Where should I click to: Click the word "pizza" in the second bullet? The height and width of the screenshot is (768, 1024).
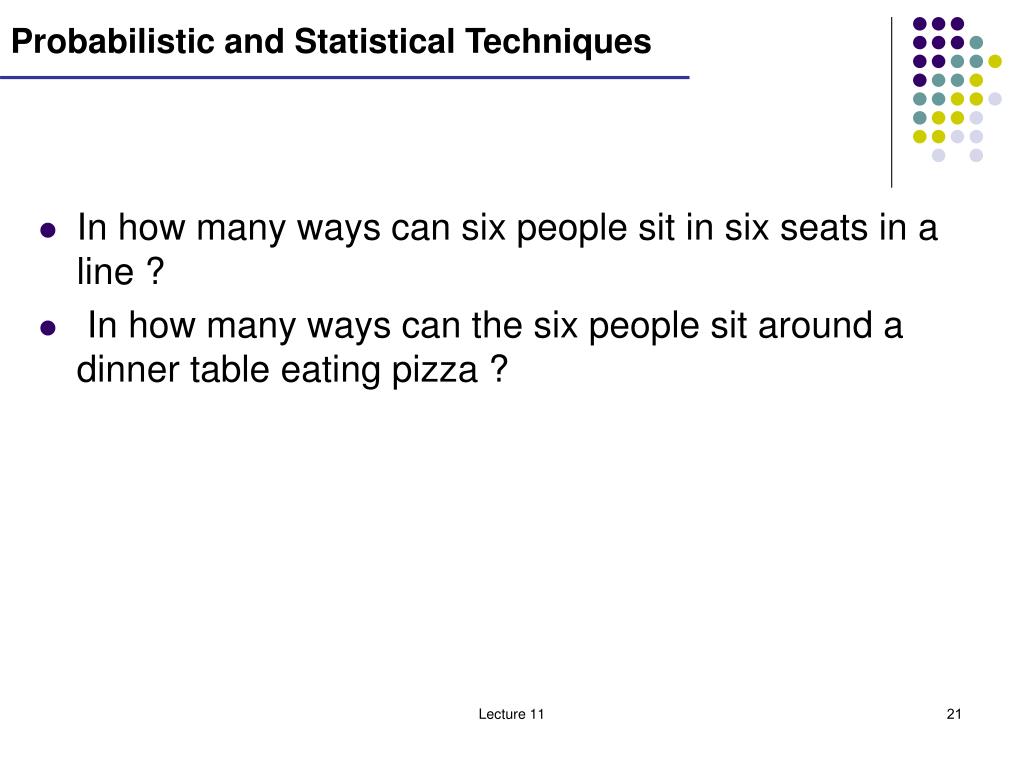click(x=434, y=370)
